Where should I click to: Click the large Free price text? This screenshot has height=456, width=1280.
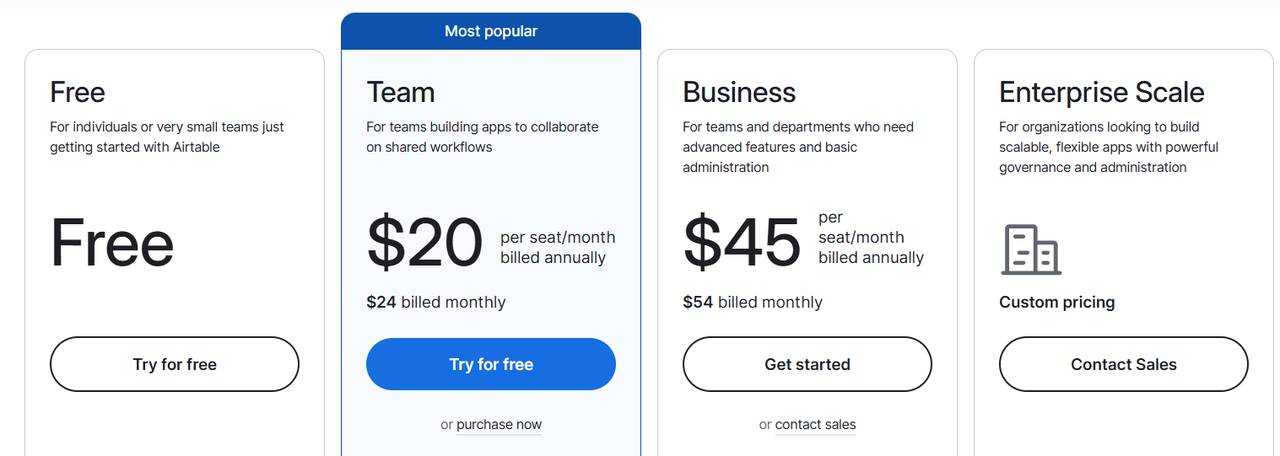click(112, 244)
